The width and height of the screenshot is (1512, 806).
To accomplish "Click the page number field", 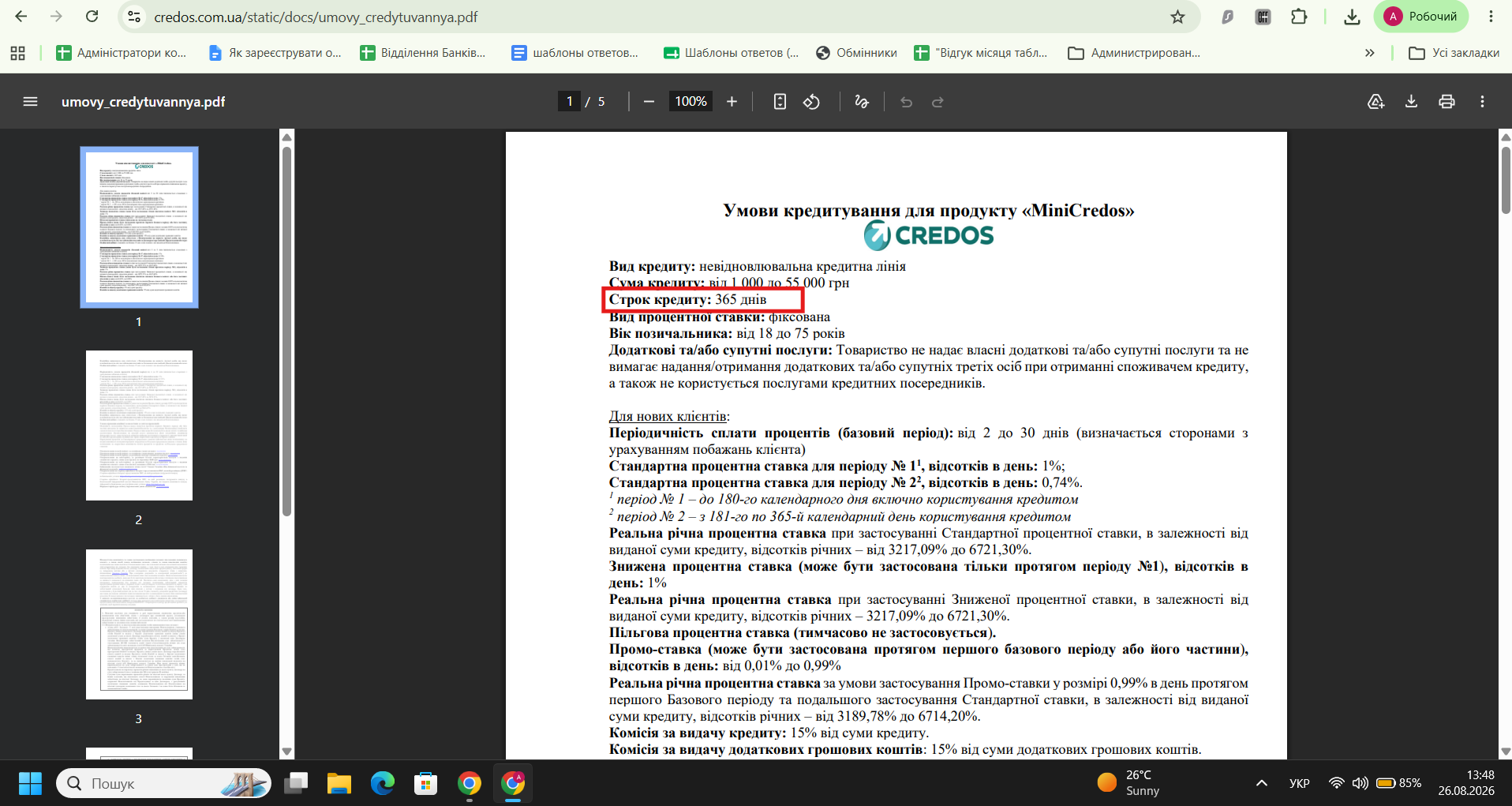I will pos(569,102).
